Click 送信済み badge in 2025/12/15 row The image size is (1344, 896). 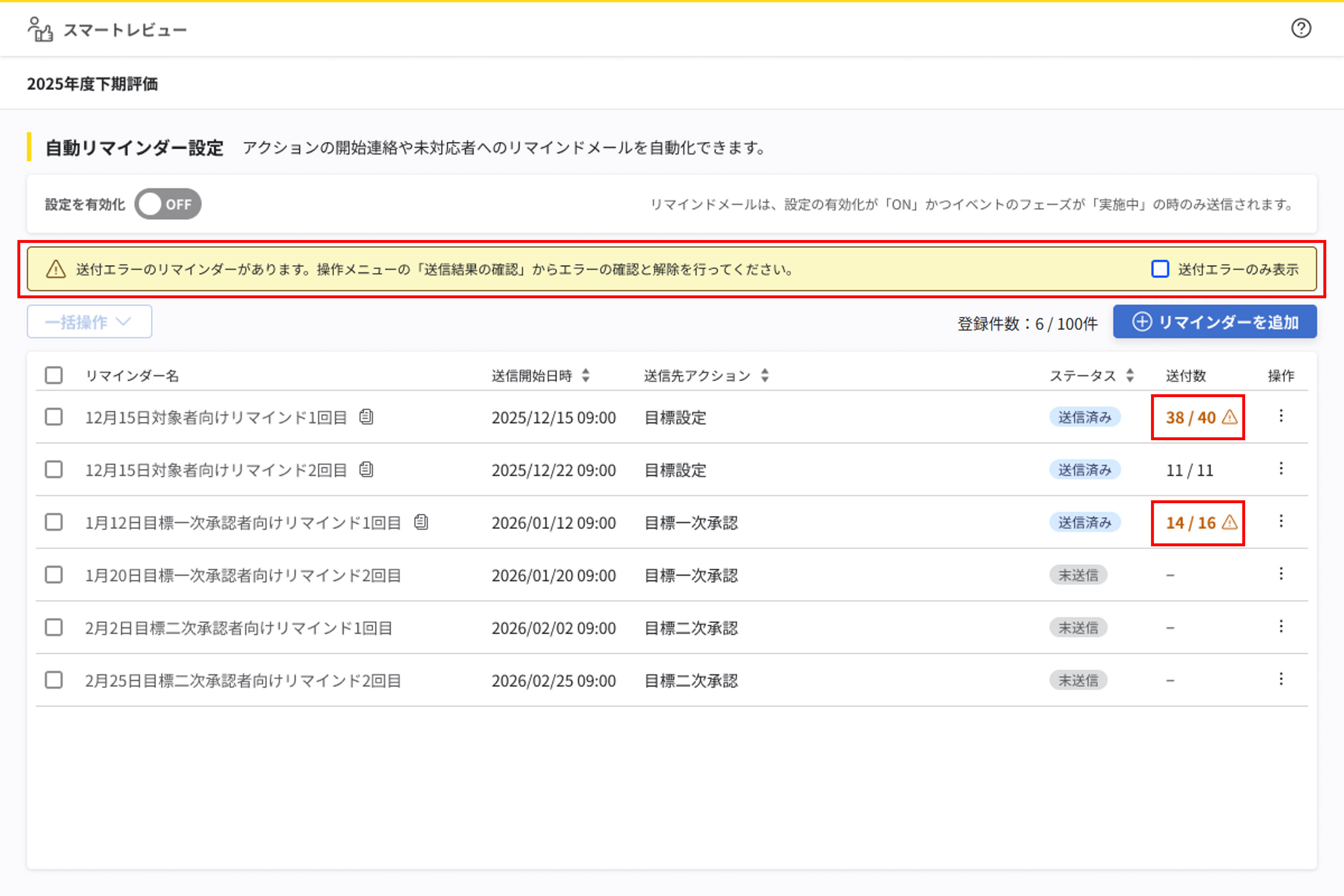[1084, 417]
